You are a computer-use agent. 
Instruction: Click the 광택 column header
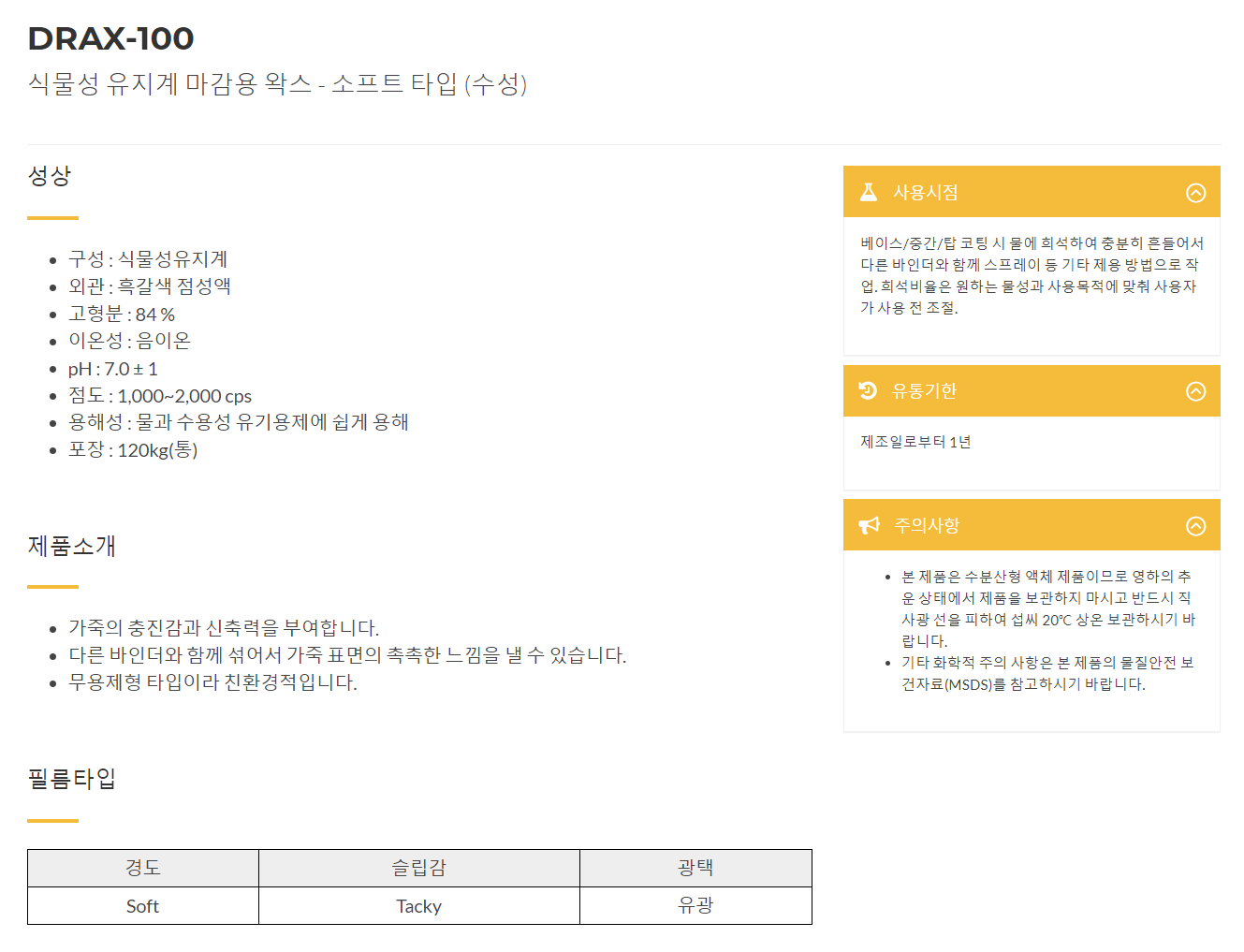point(695,868)
